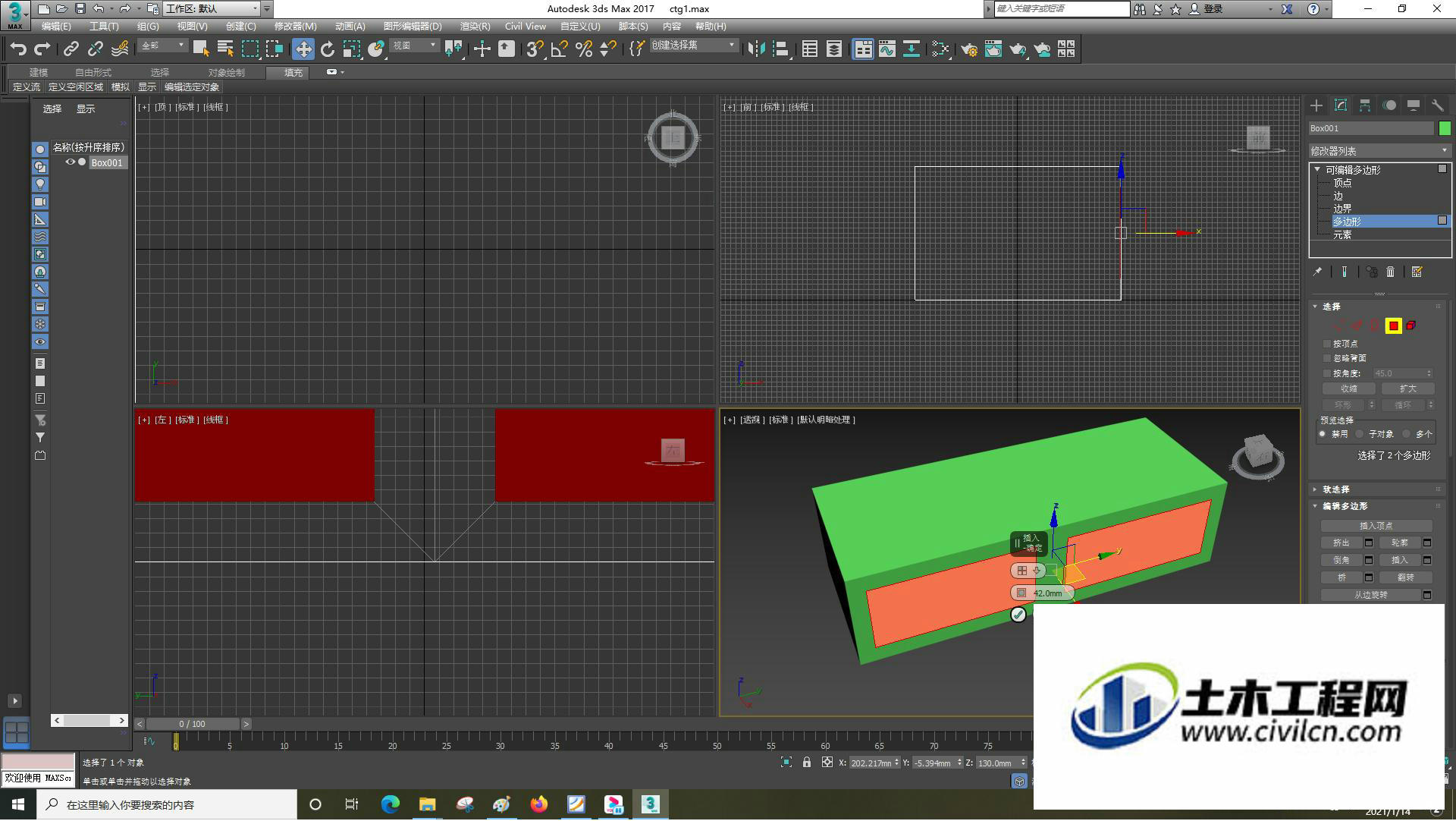The height and width of the screenshot is (821, 1456).
Task: Switch to the 自由形式 ribbon tab
Action: click(93, 73)
